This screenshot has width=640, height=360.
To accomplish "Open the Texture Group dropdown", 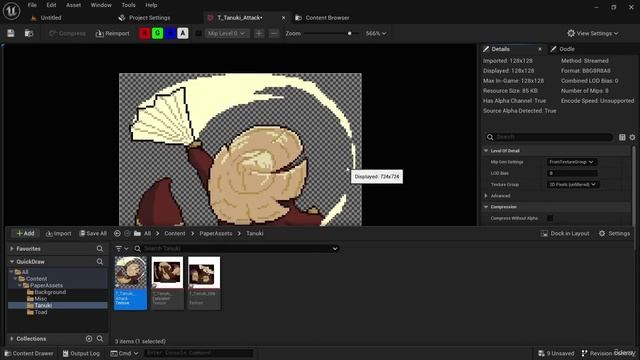I will tap(573, 184).
